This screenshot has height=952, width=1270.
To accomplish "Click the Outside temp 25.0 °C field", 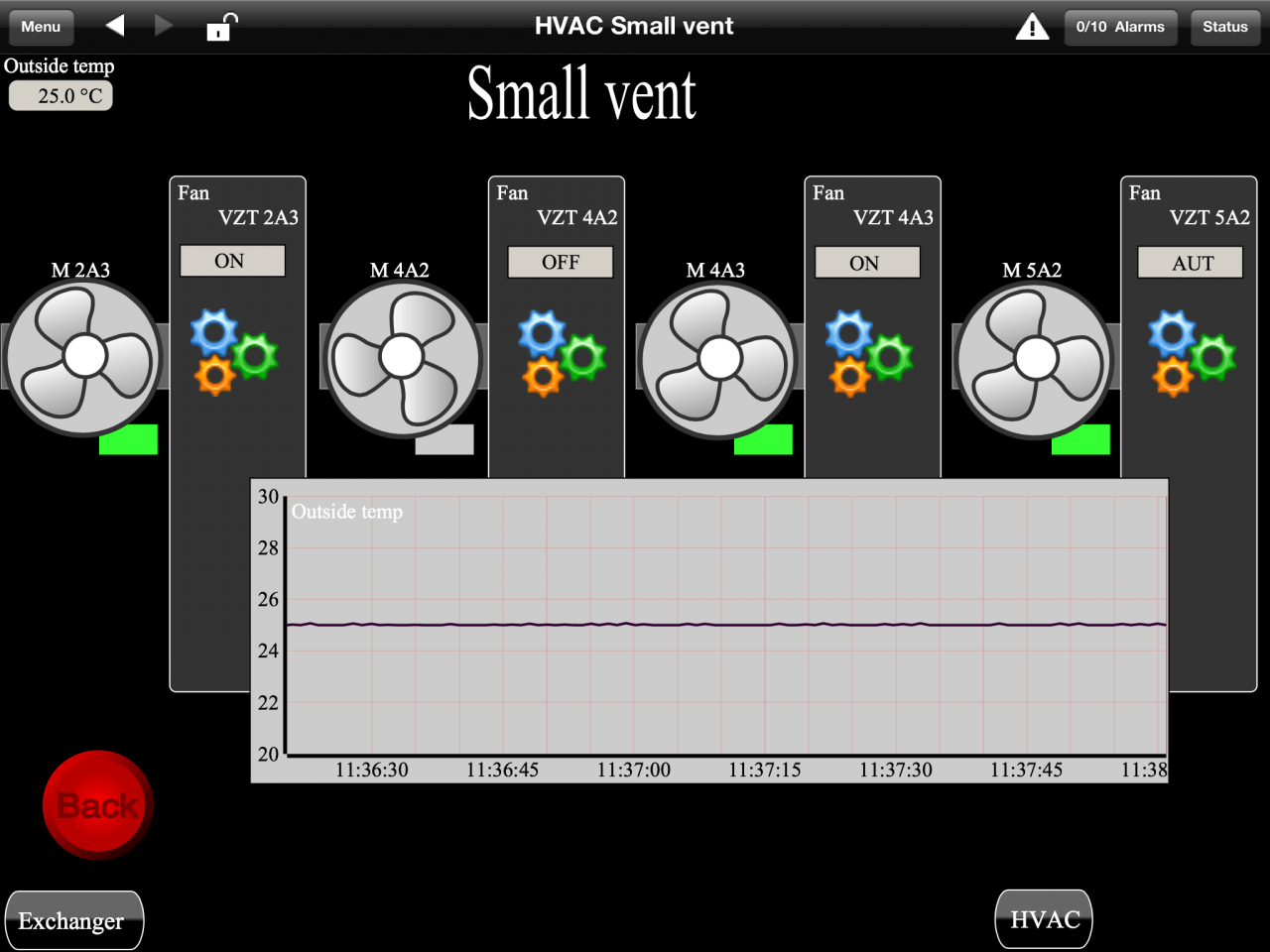I will pyautogui.click(x=62, y=96).
